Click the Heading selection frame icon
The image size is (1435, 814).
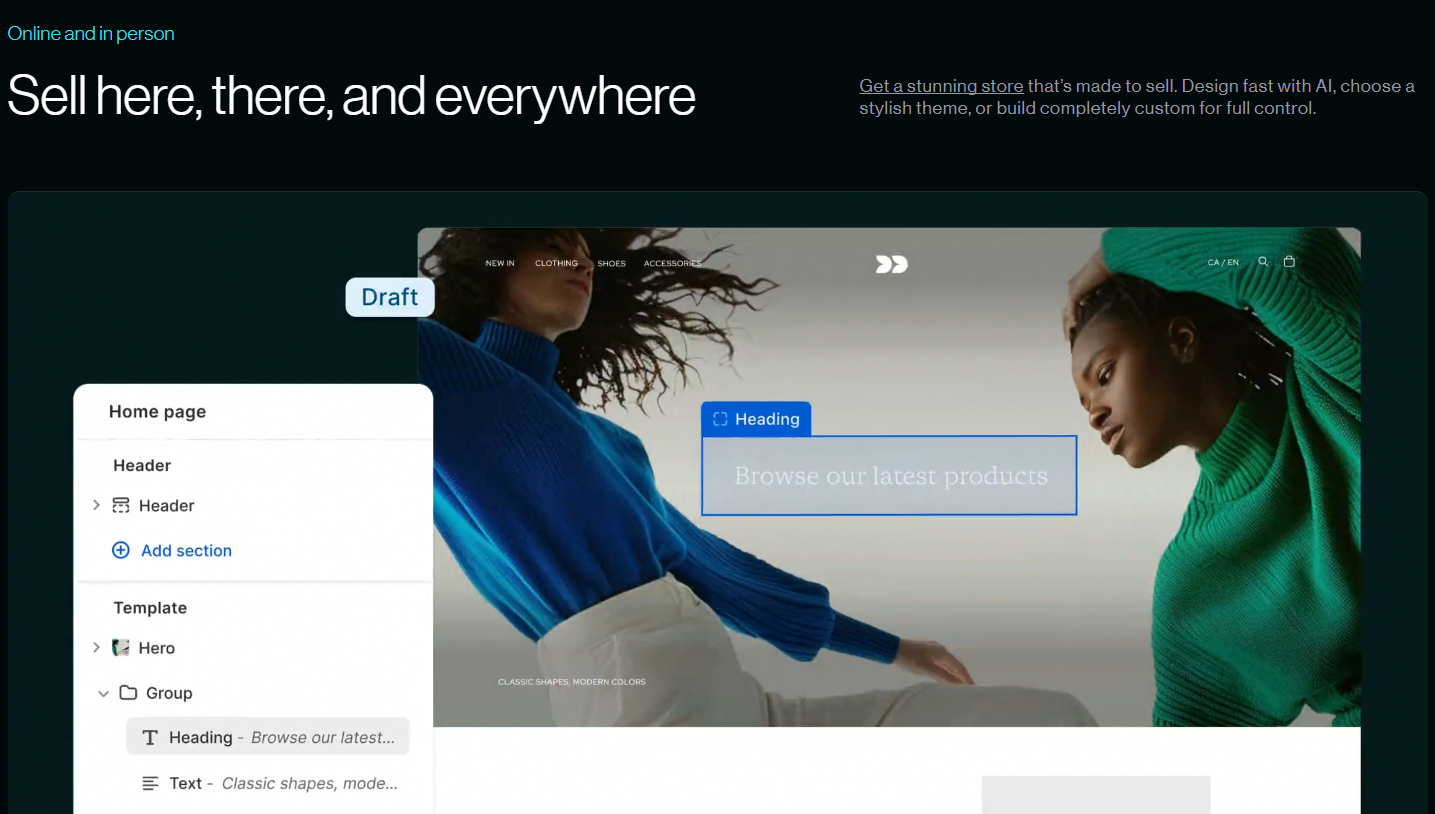(x=720, y=419)
